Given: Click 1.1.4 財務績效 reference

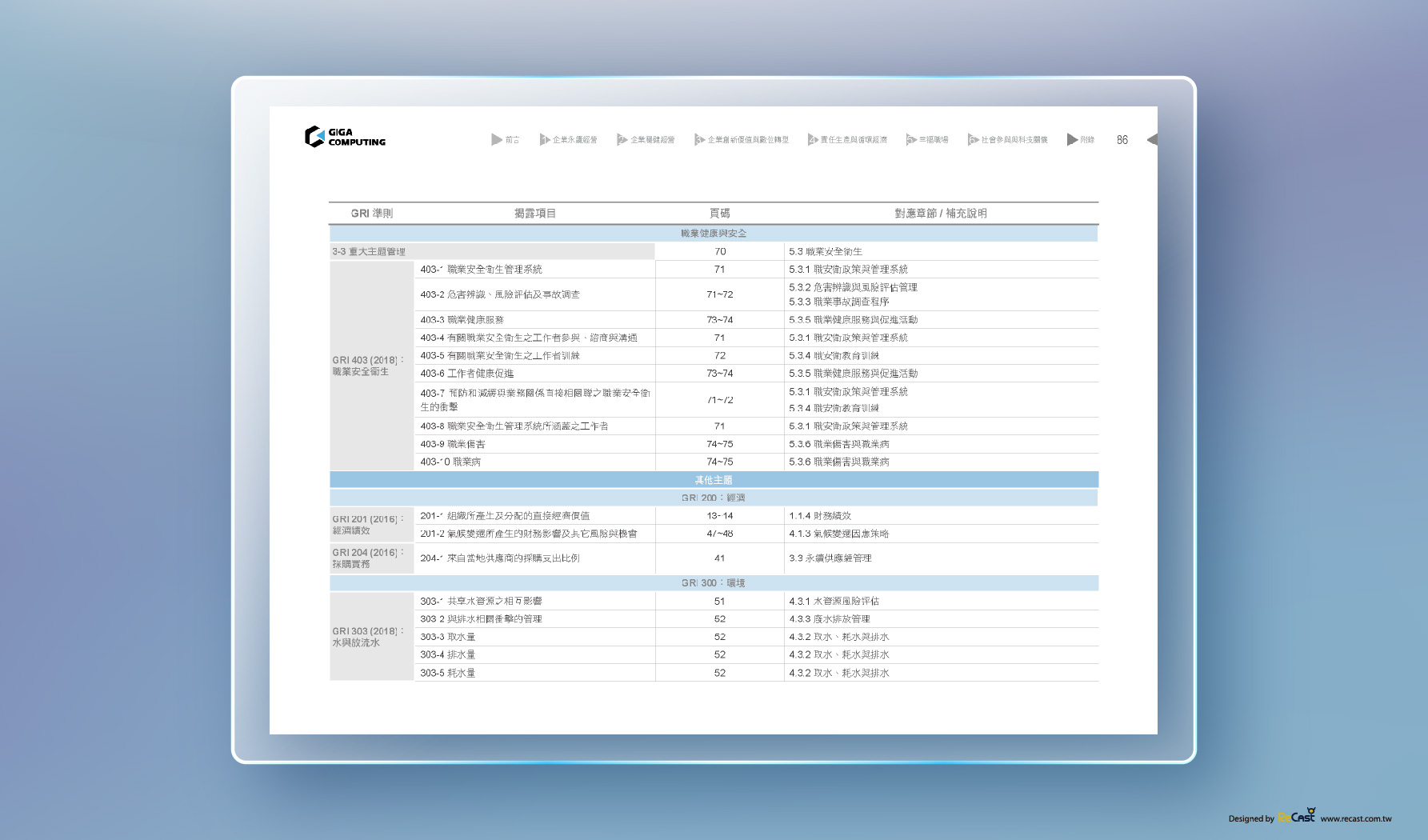Looking at the screenshot, I should [x=820, y=515].
